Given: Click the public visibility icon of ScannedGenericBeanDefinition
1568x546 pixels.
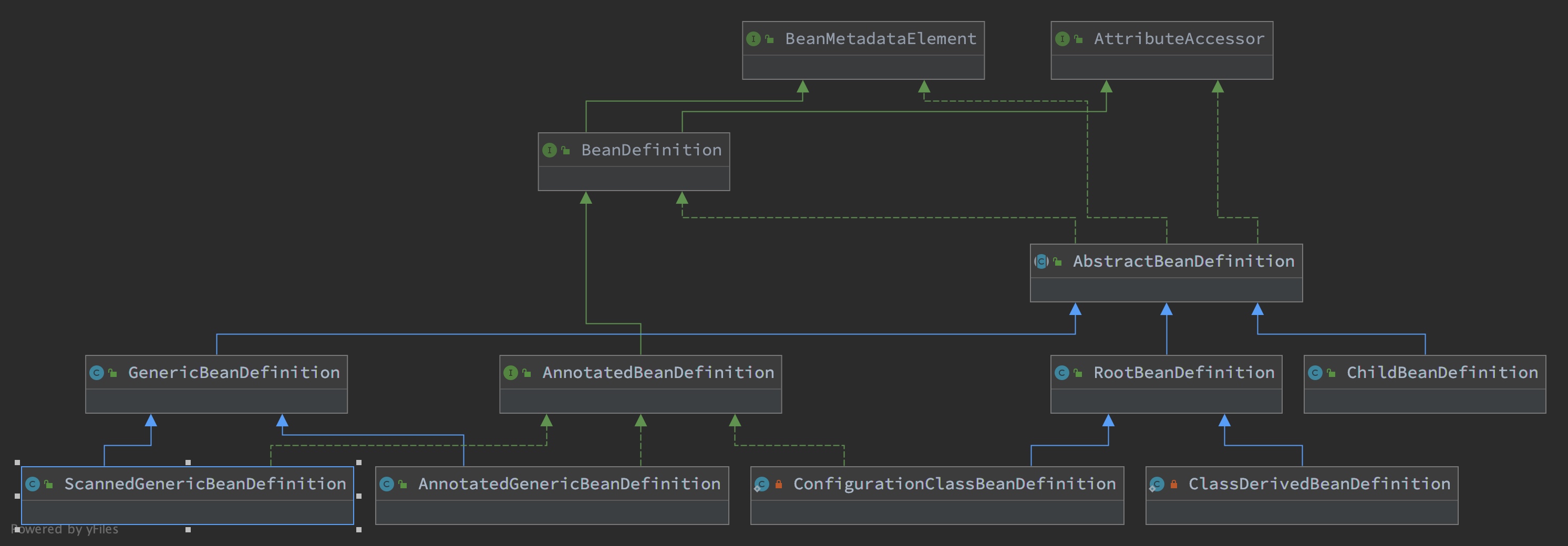Looking at the screenshot, I should (49, 485).
